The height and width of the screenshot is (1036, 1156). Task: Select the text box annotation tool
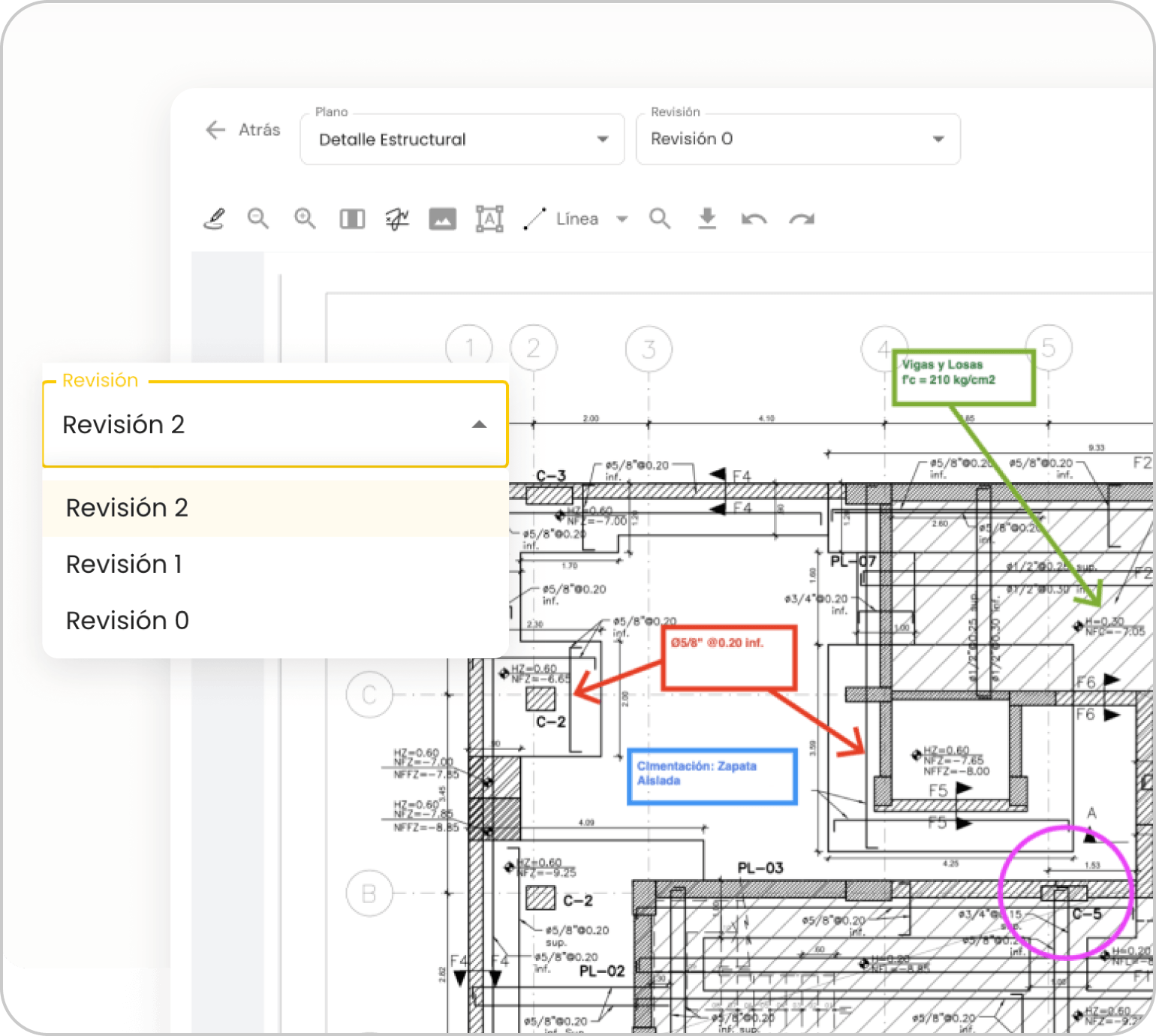[489, 218]
